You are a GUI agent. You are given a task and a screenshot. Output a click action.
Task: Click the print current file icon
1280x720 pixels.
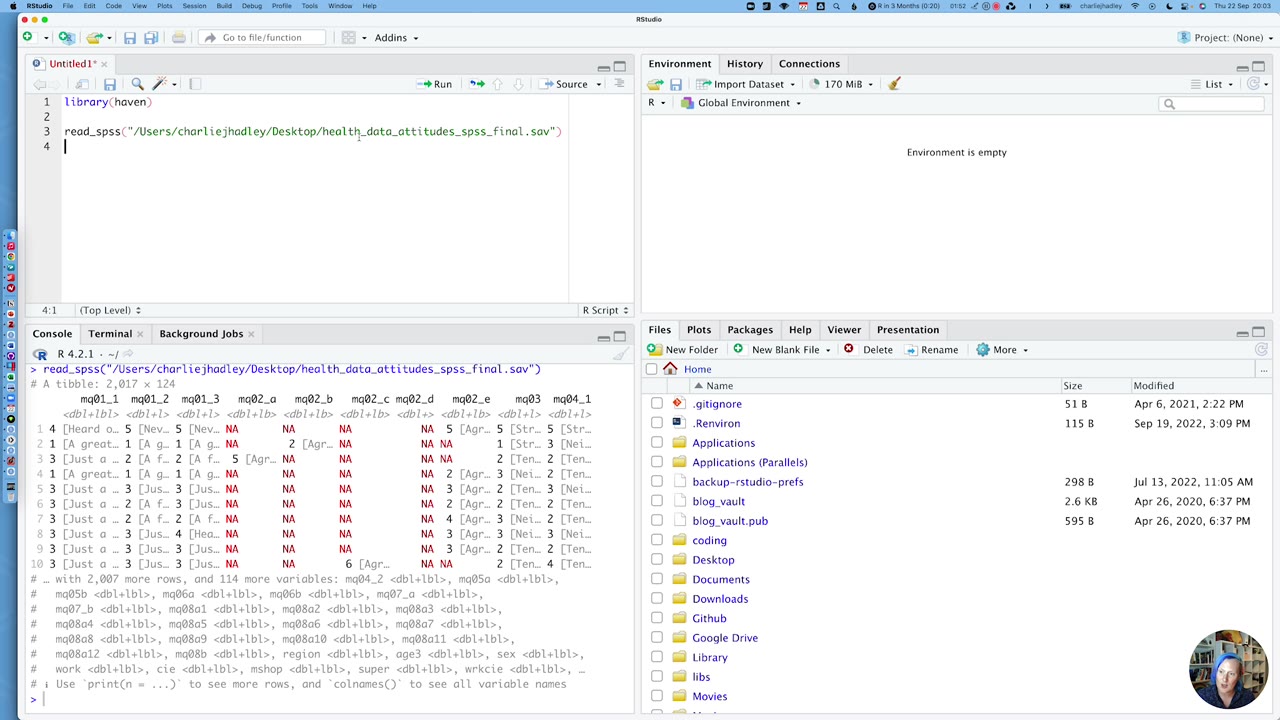pyautogui.click(x=178, y=38)
